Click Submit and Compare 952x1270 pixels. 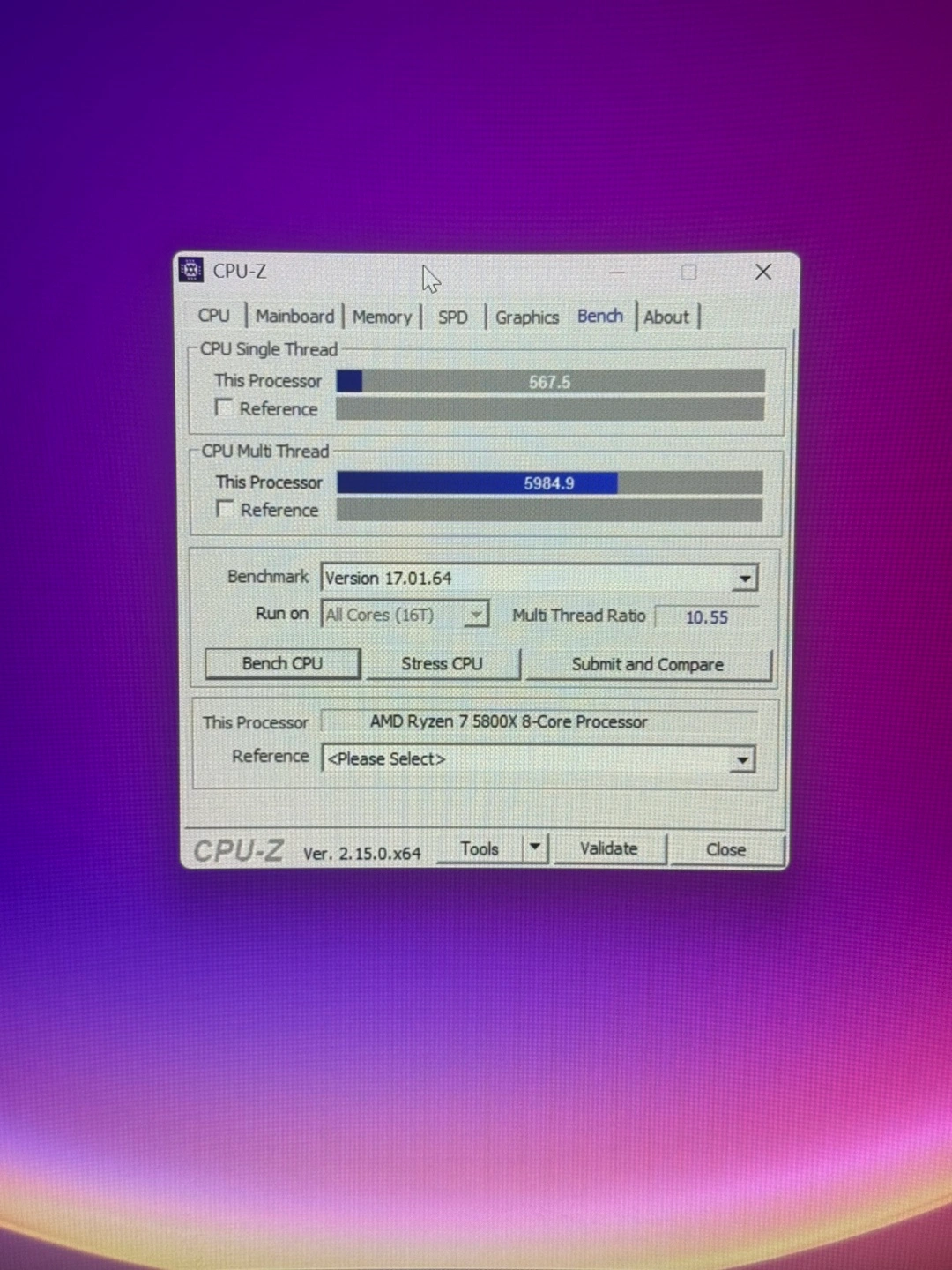(x=647, y=664)
